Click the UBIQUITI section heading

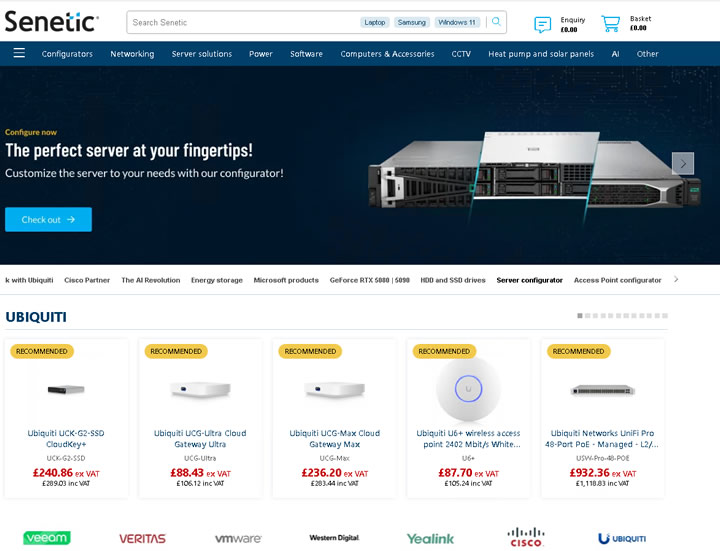click(36, 317)
